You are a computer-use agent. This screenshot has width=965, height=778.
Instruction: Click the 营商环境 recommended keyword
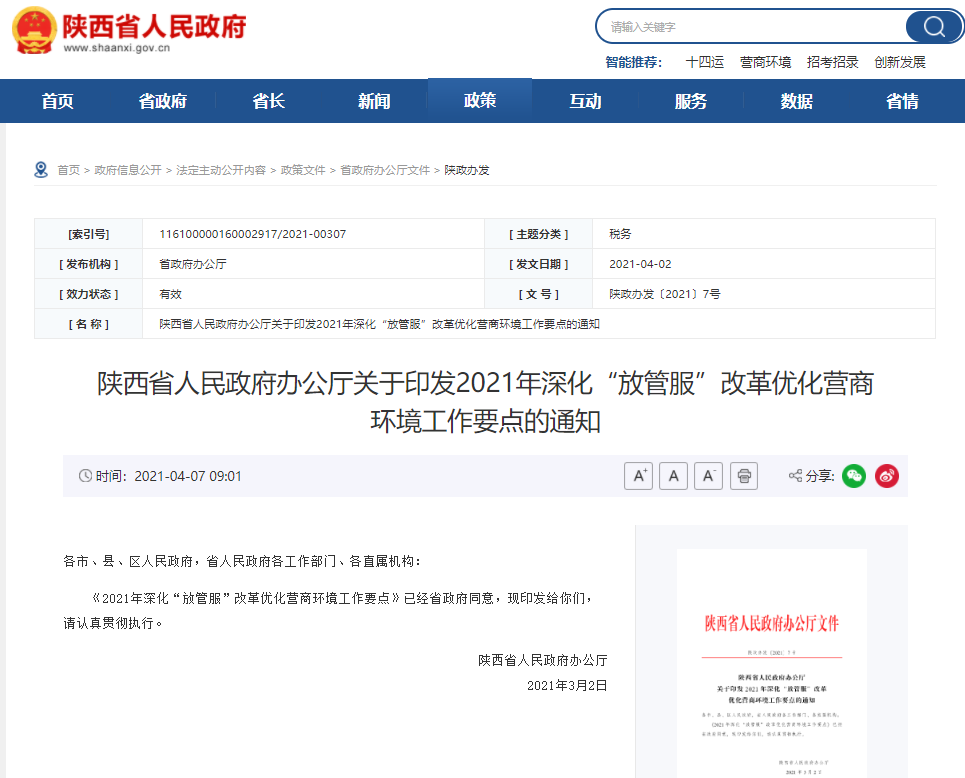765,62
